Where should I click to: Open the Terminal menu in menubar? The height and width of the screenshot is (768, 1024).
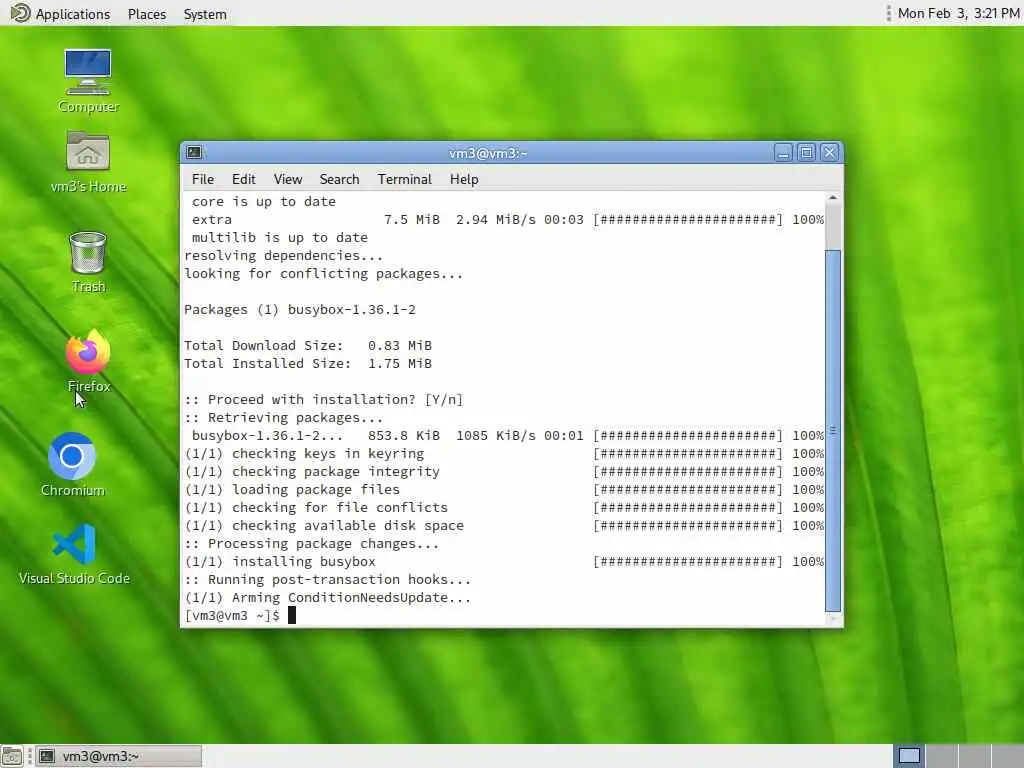pos(404,179)
